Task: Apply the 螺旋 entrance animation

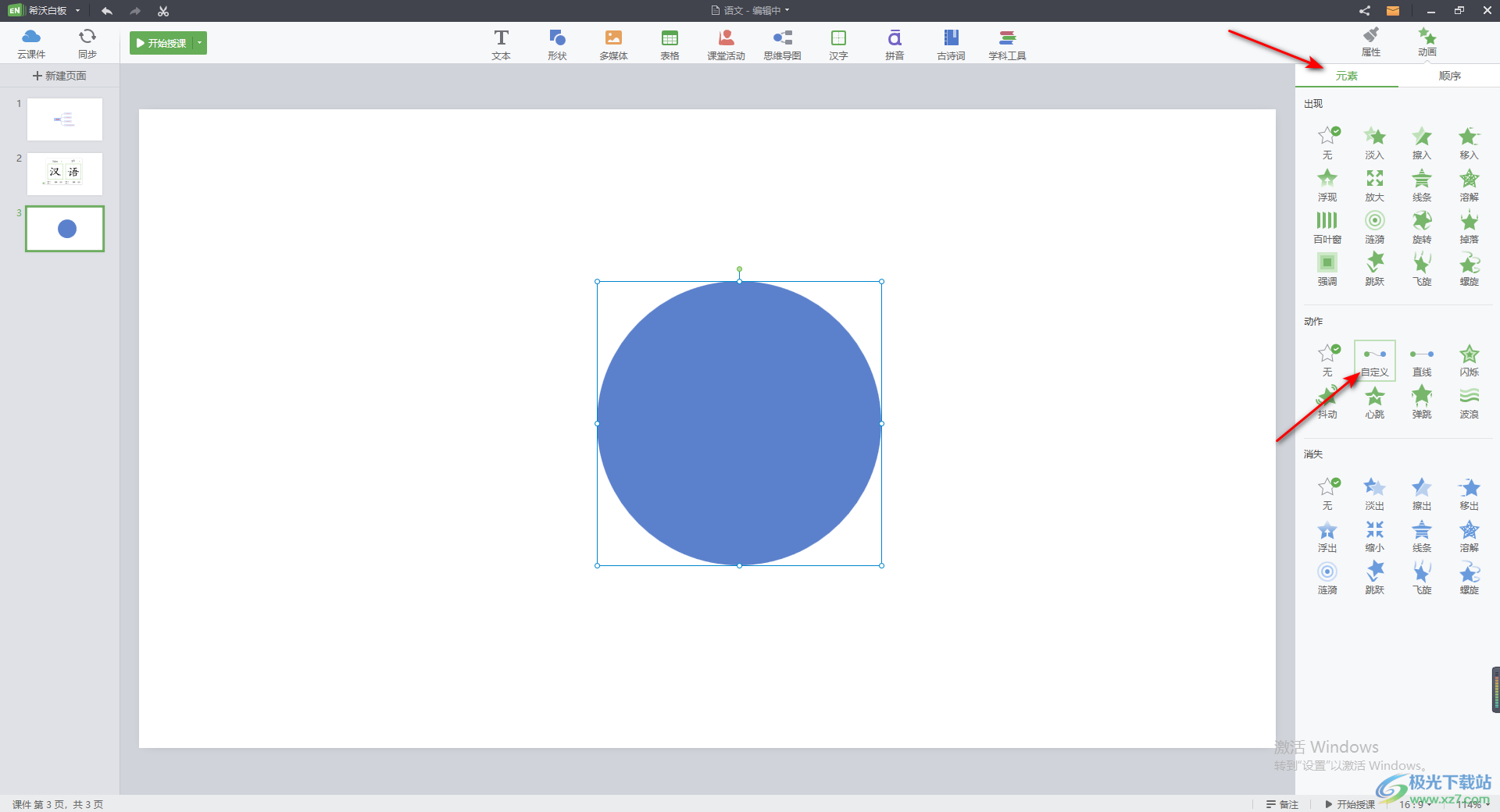Action: tap(1469, 269)
